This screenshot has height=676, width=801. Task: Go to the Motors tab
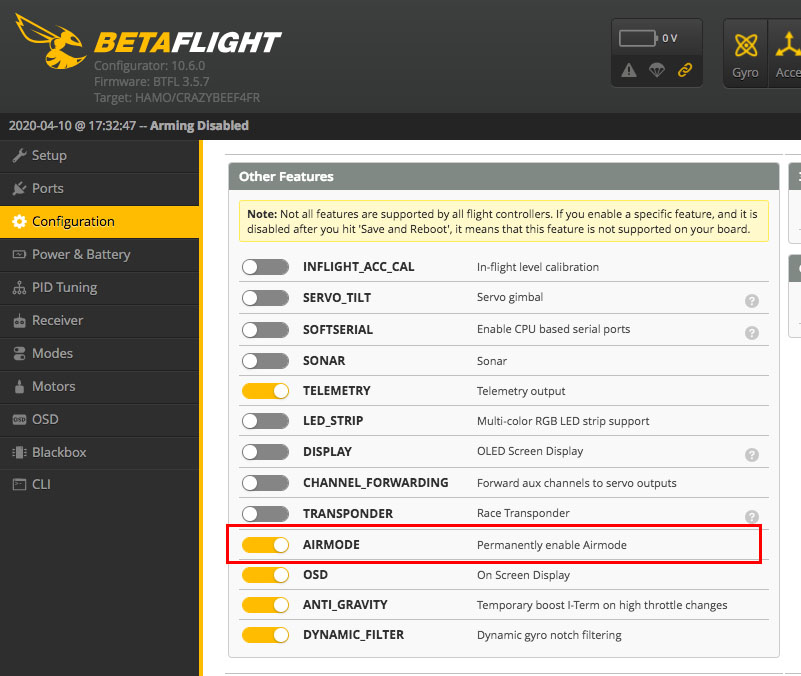tap(53, 386)
